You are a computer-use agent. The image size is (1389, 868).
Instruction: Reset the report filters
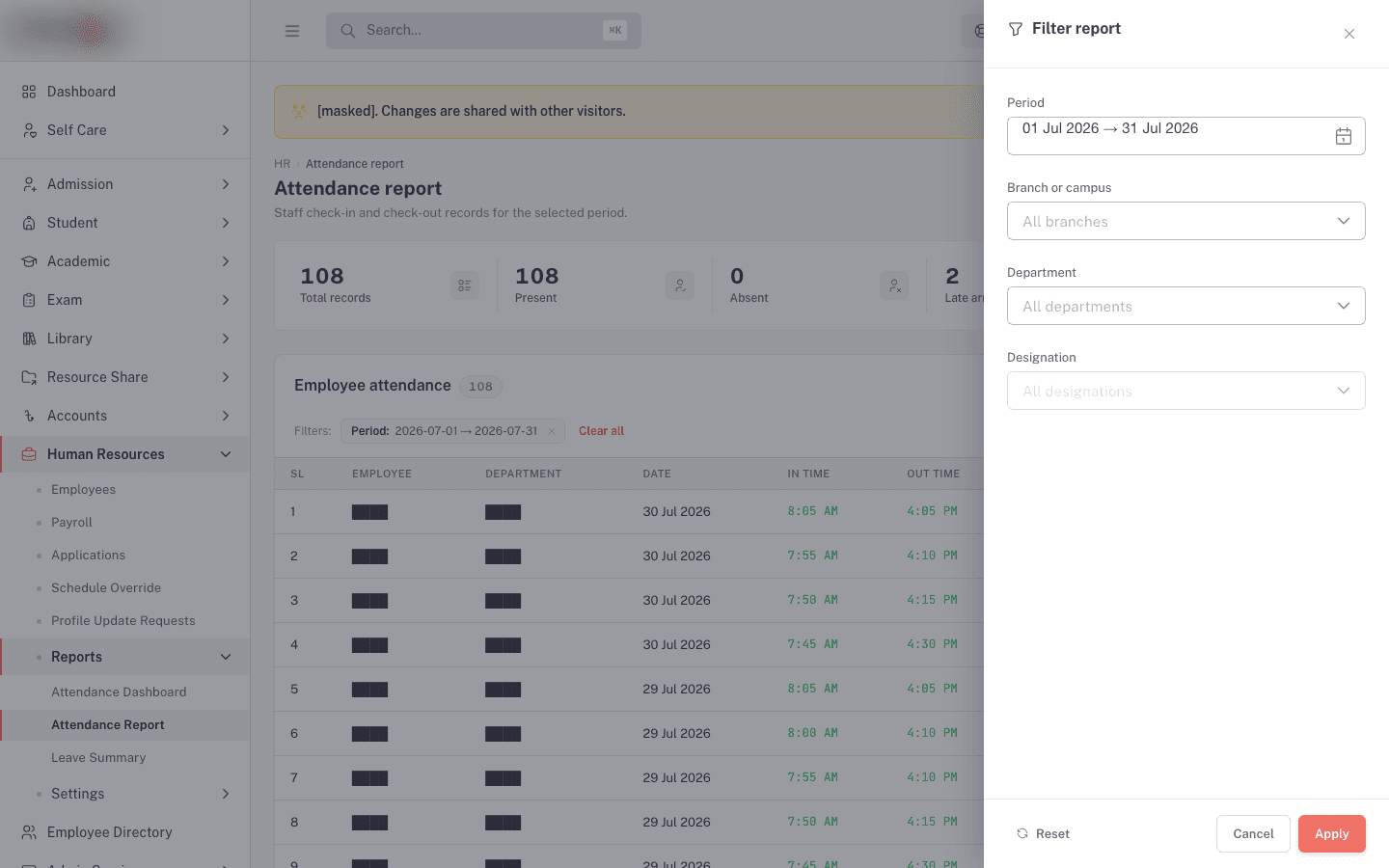pos(1043,834)
